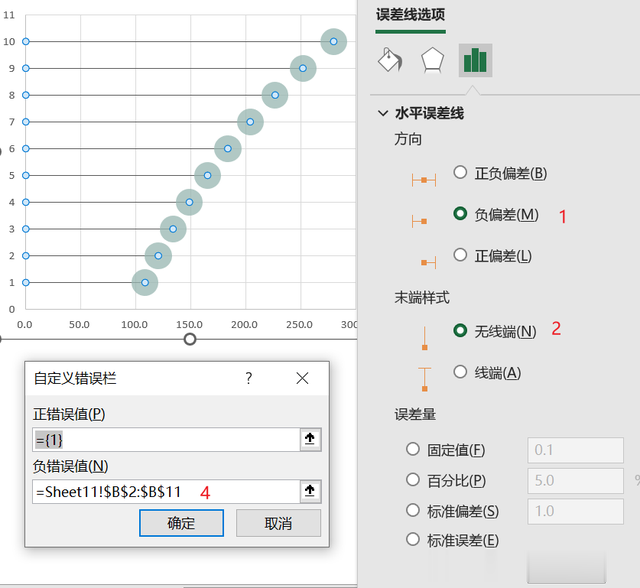This screenshot has height=588, width=640.
Task: Select the 正偏差 radio button
Action: point(460,255)
